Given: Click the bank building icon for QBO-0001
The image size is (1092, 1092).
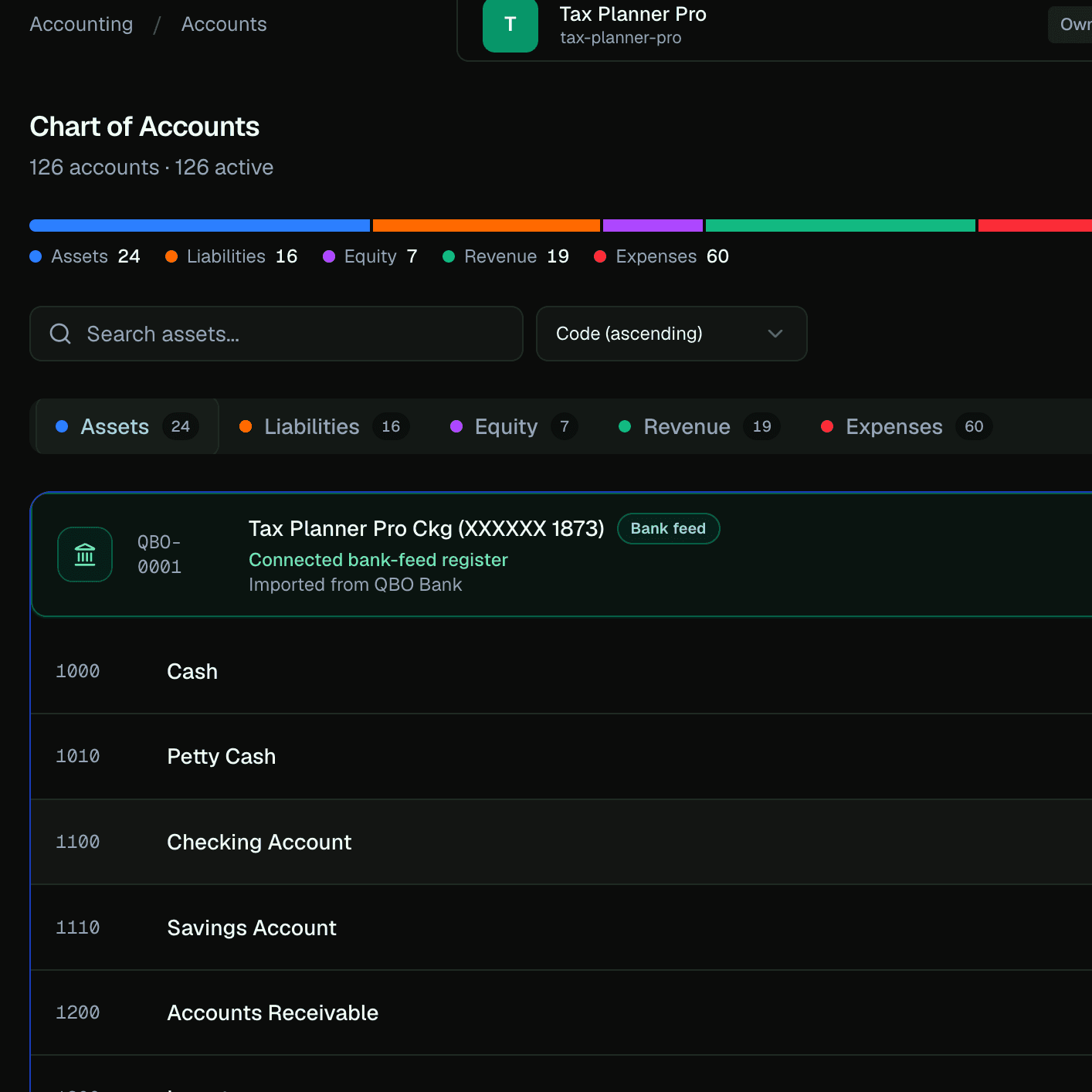Looking at the screenshot, I should (x=85, y=554).
